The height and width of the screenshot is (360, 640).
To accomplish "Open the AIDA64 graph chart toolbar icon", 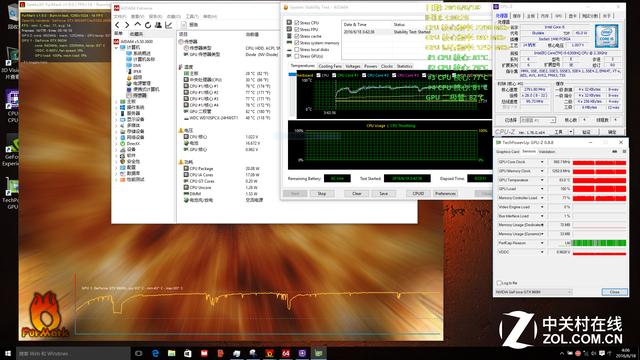I will coord(169,25).
